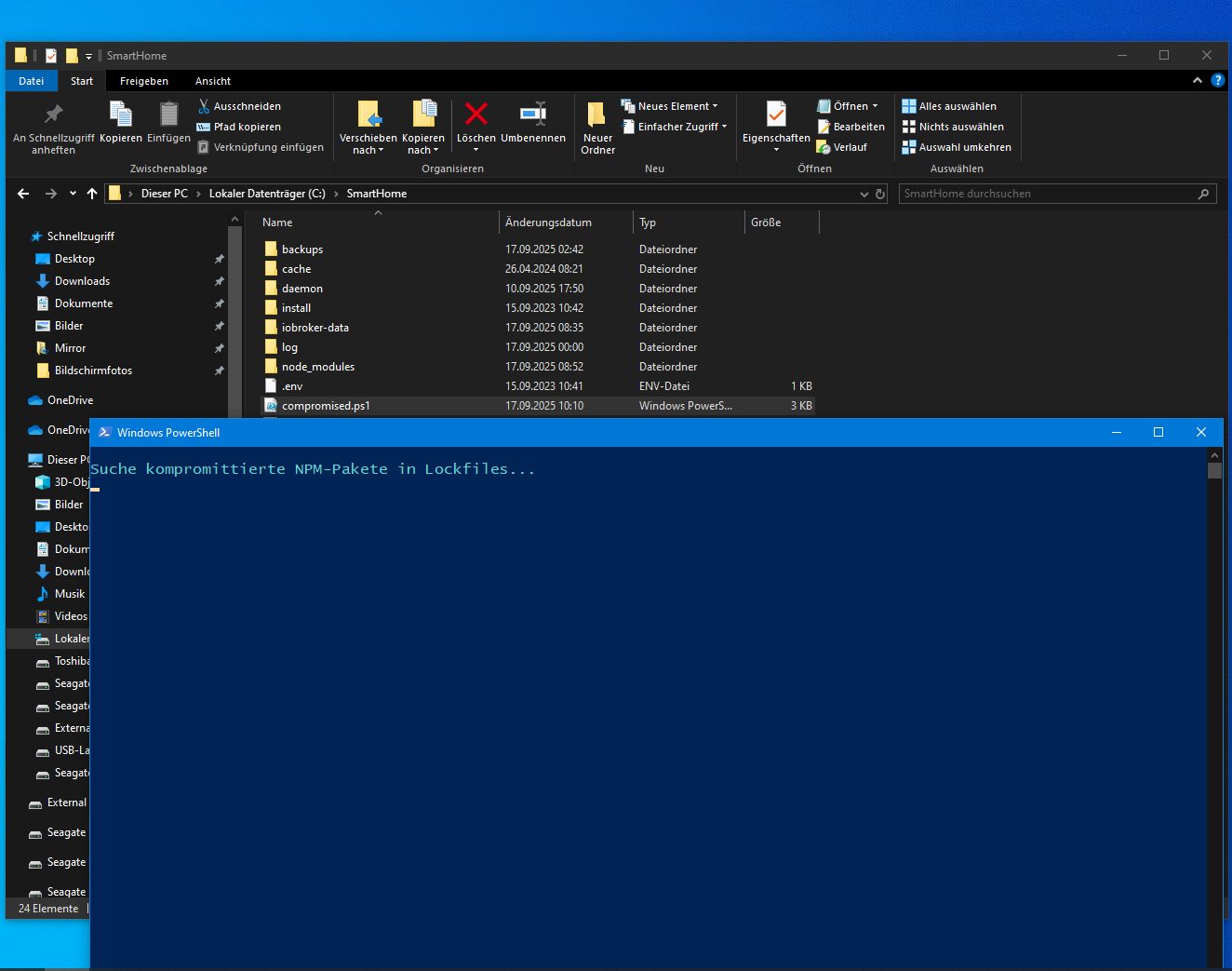The width and height of the screenshot is (1232, 971).
Task: Click the Ausschneiden scissors icon
Action: [204, 106]
